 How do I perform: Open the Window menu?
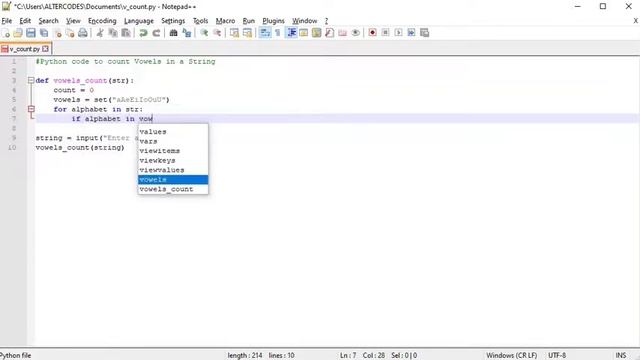[304, 21]
